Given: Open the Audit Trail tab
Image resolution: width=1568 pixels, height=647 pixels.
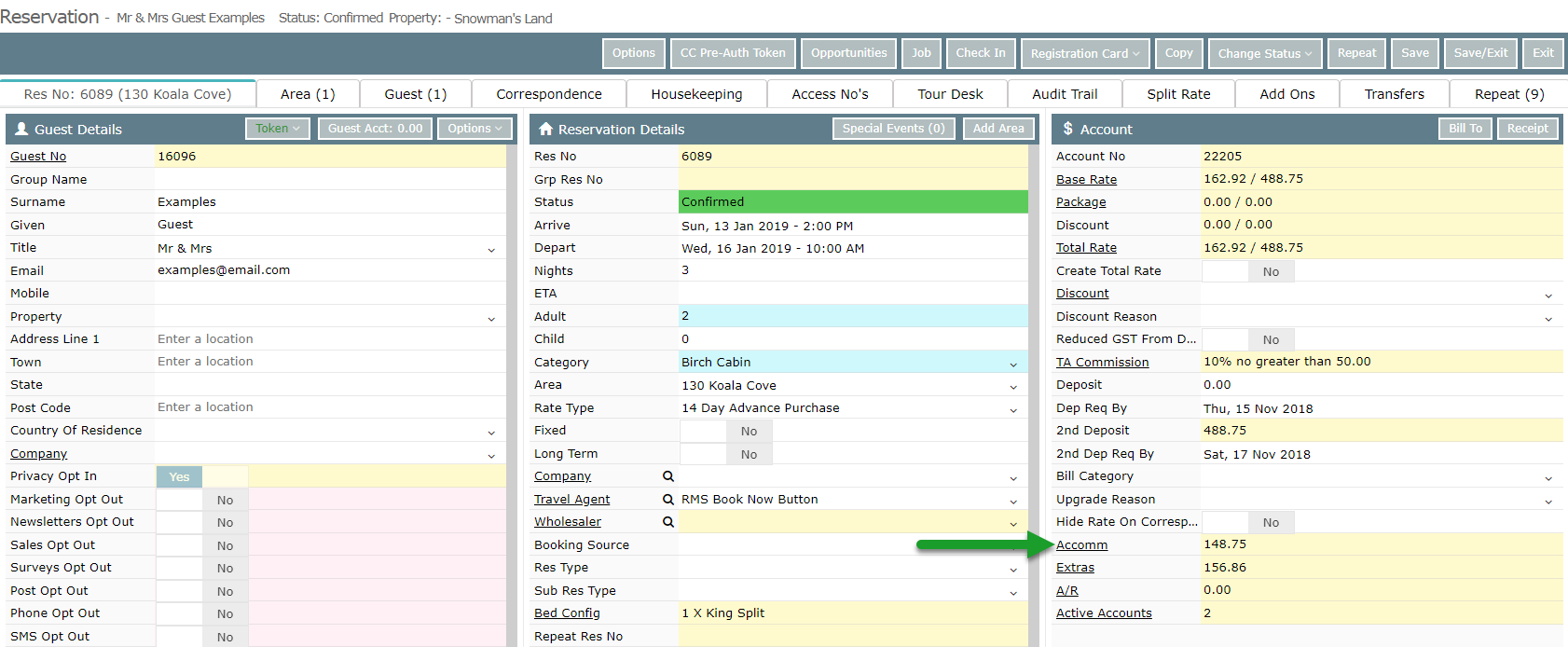Looking at the screenshot, I should [1065, 94].
